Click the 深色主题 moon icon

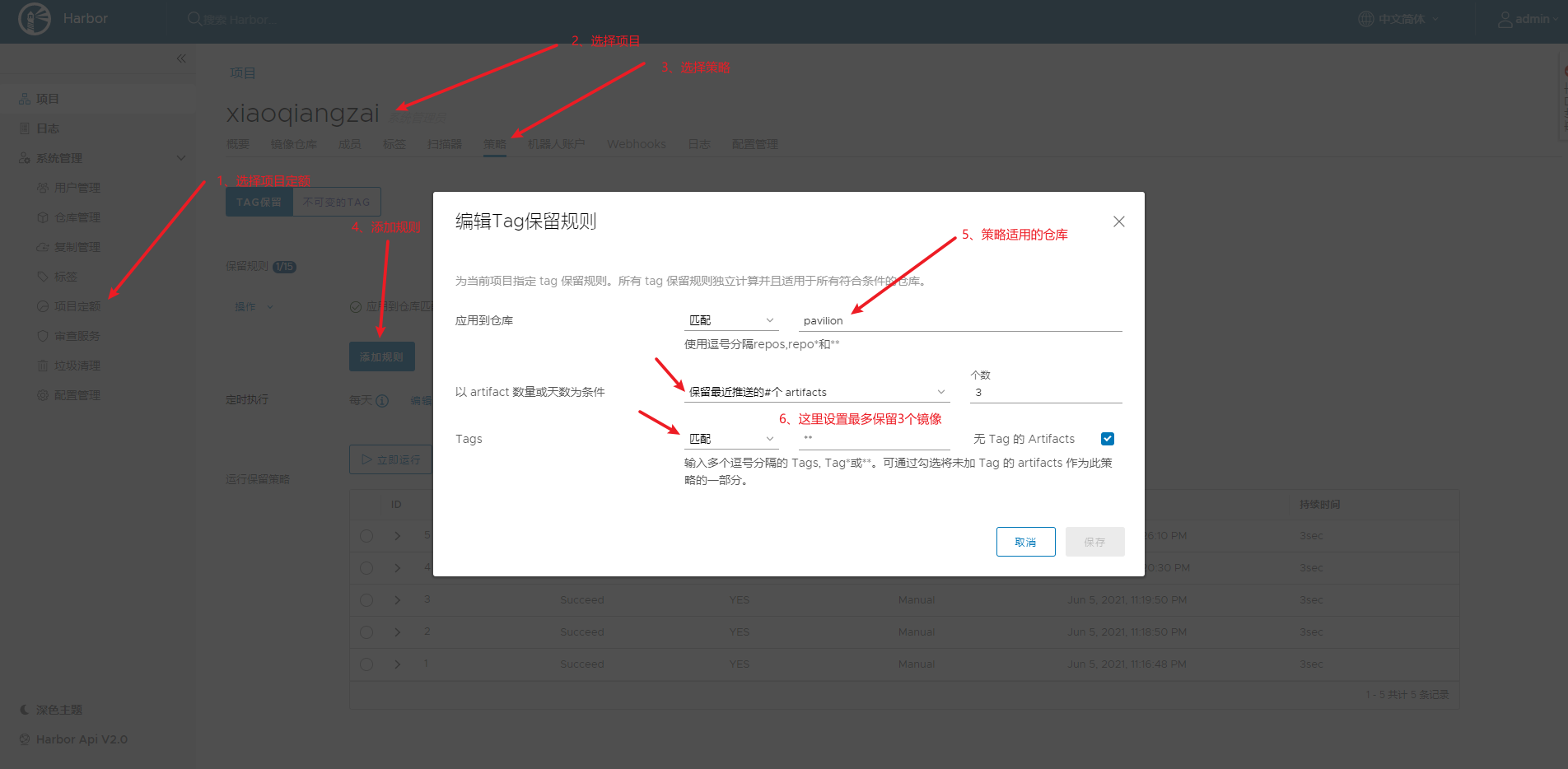pos(25,710)
